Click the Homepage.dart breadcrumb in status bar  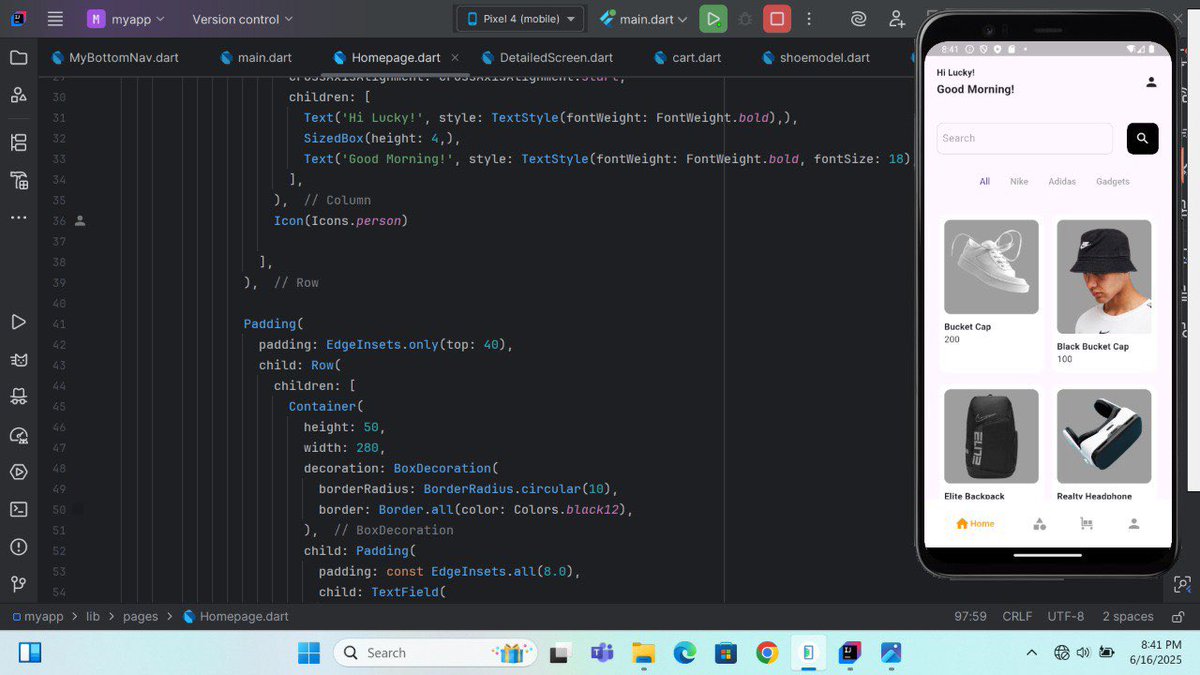[236, 616]
